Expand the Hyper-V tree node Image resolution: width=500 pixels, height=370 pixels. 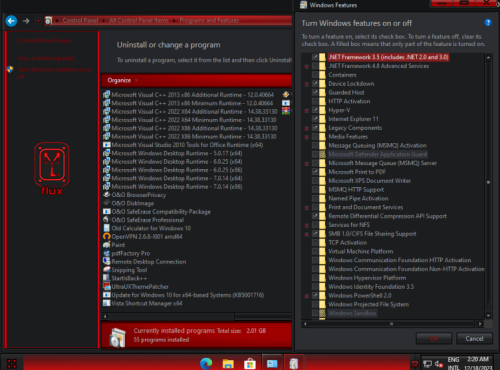[307, 110]
